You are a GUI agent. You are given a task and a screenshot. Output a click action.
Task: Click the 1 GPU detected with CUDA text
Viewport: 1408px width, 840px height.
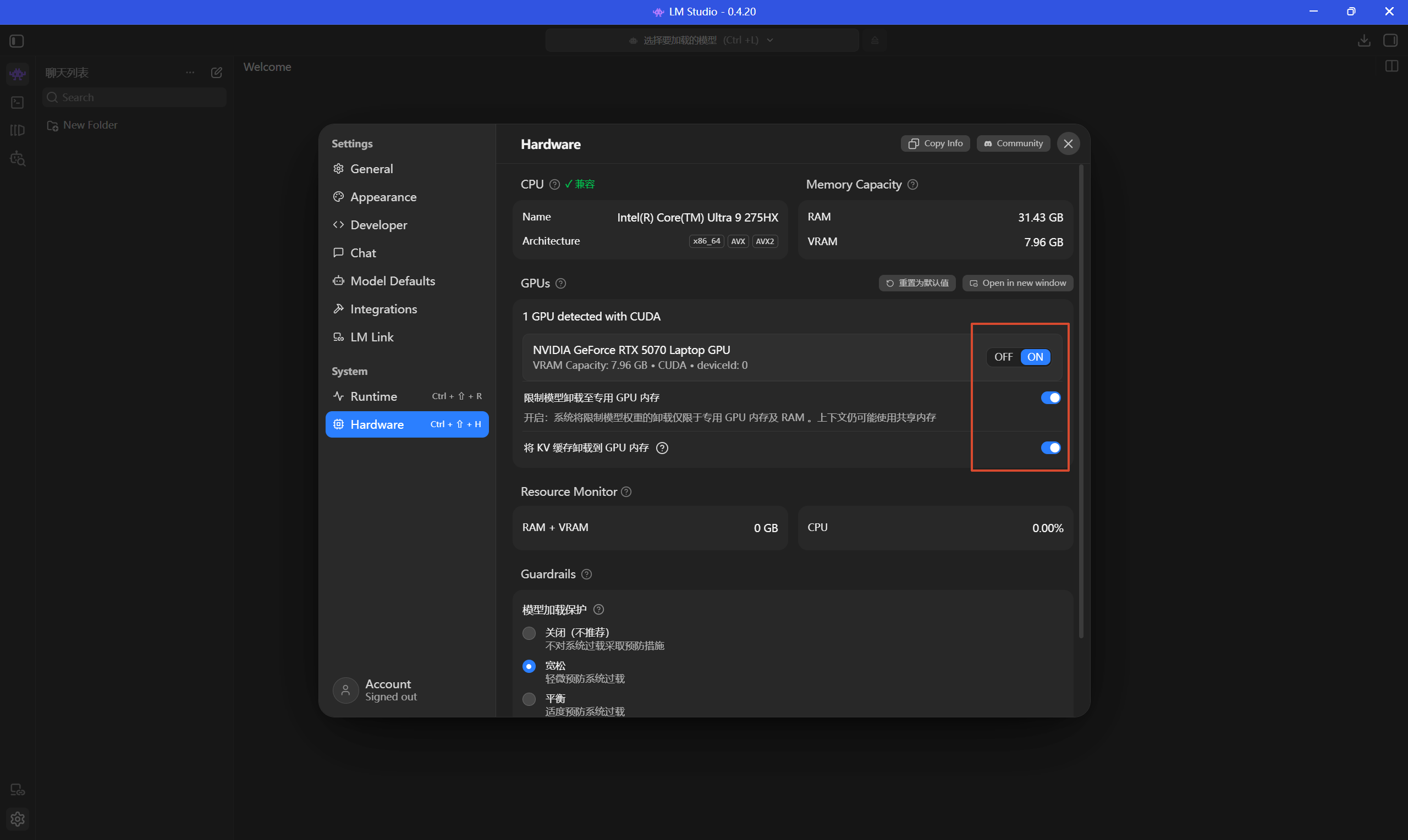591,317
